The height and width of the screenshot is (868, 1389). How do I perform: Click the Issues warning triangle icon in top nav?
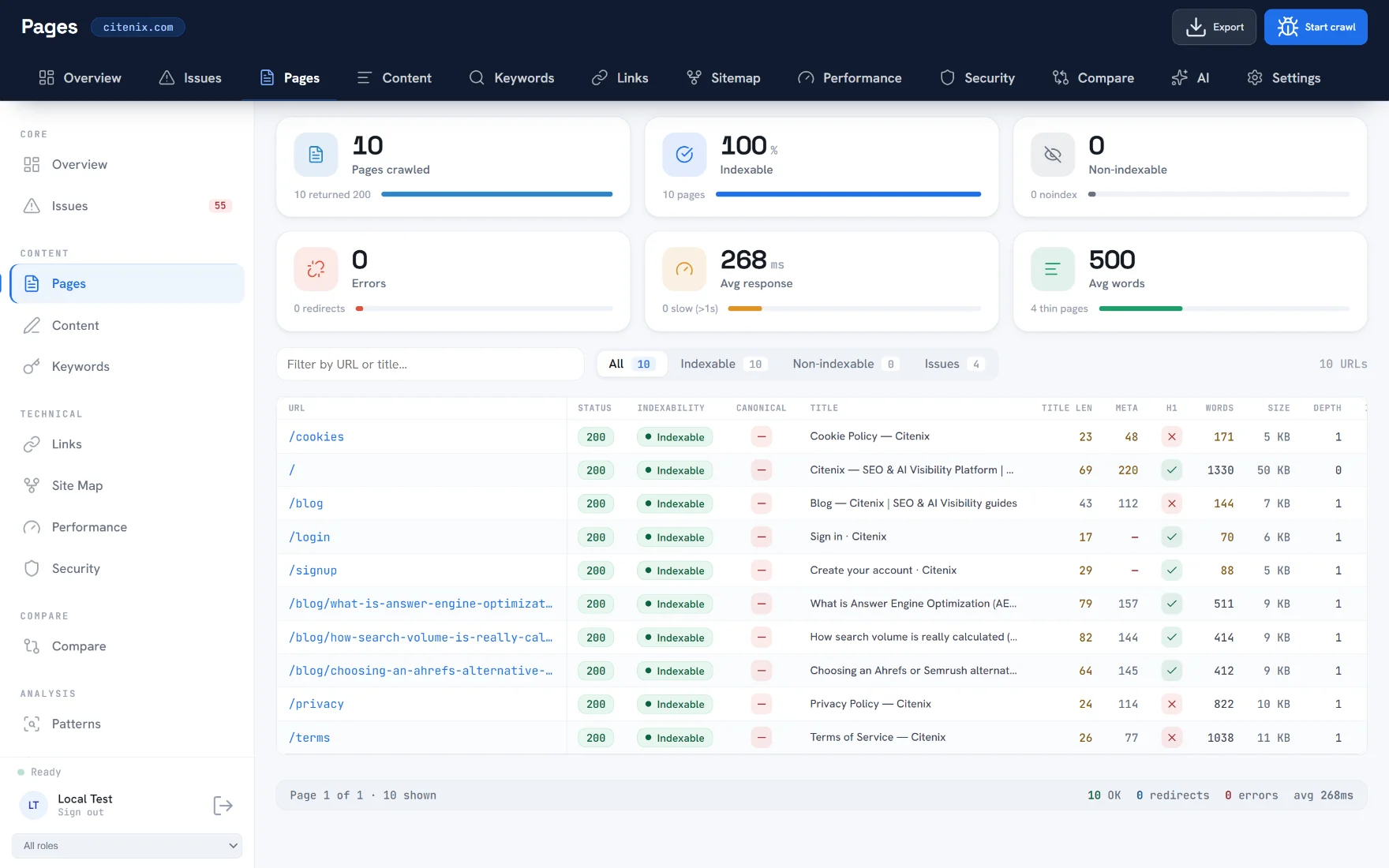point(167,77)
